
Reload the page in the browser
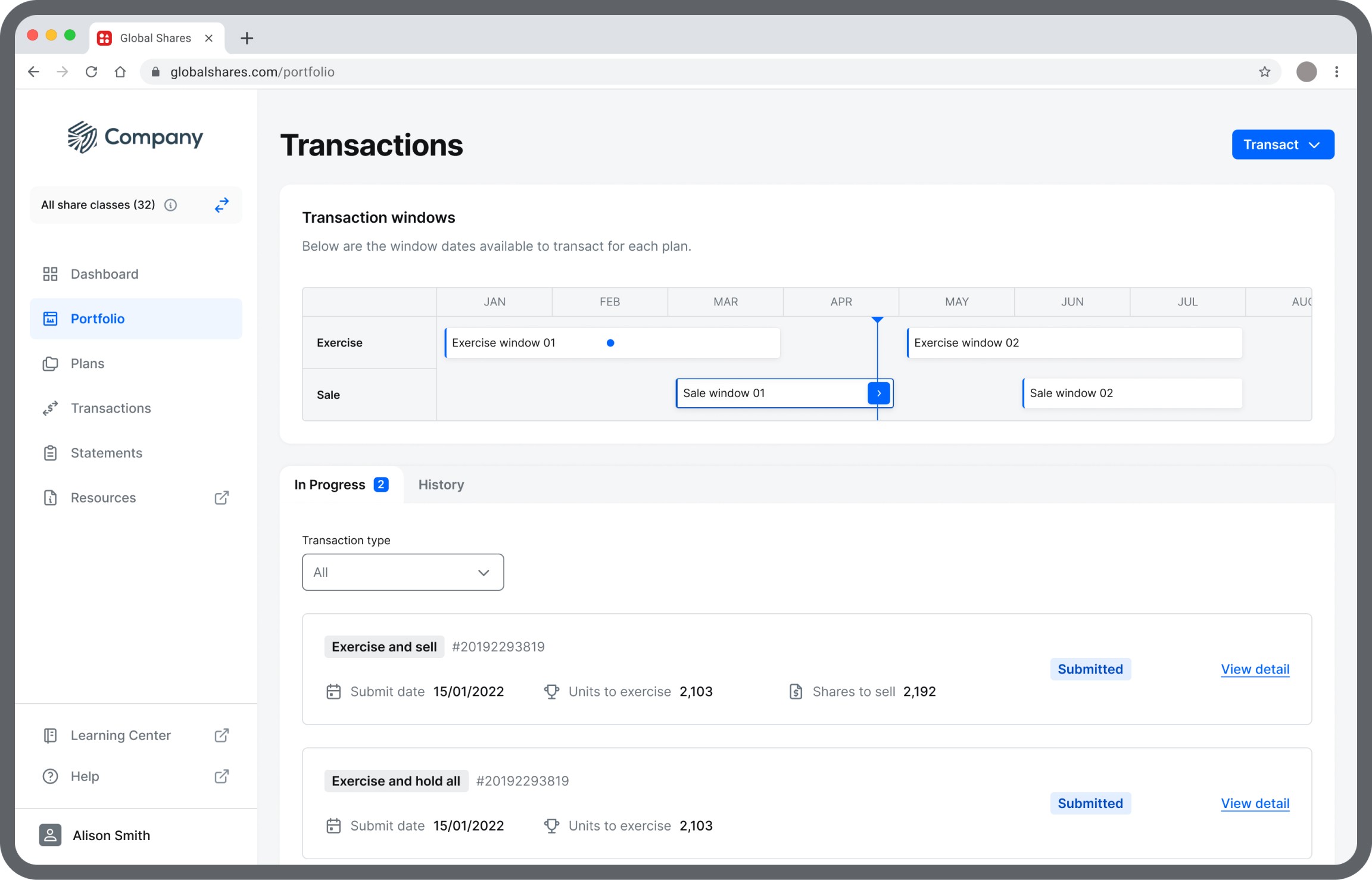[x=91, y=72]
